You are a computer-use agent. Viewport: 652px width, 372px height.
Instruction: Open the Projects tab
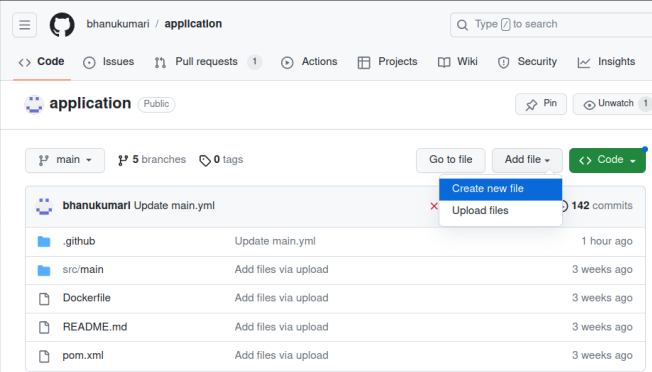click(387, 62)
